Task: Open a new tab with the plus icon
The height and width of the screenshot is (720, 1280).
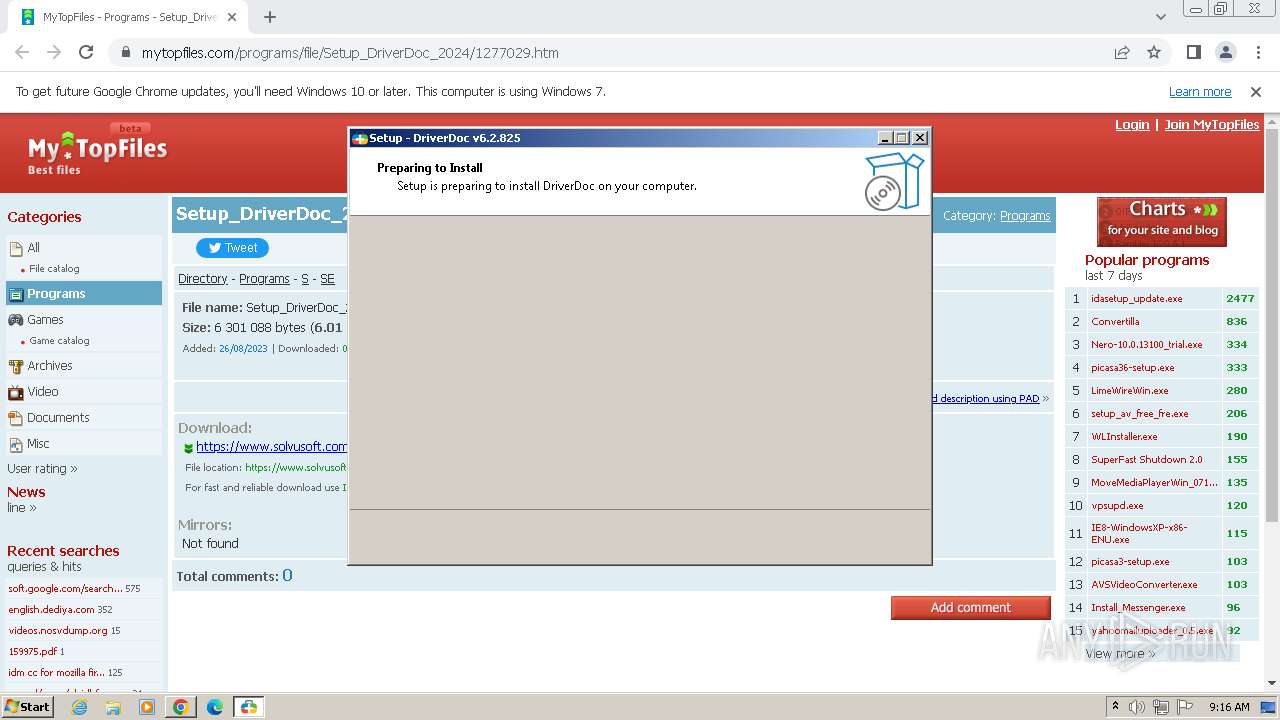Action: click(x=270, y=17)
